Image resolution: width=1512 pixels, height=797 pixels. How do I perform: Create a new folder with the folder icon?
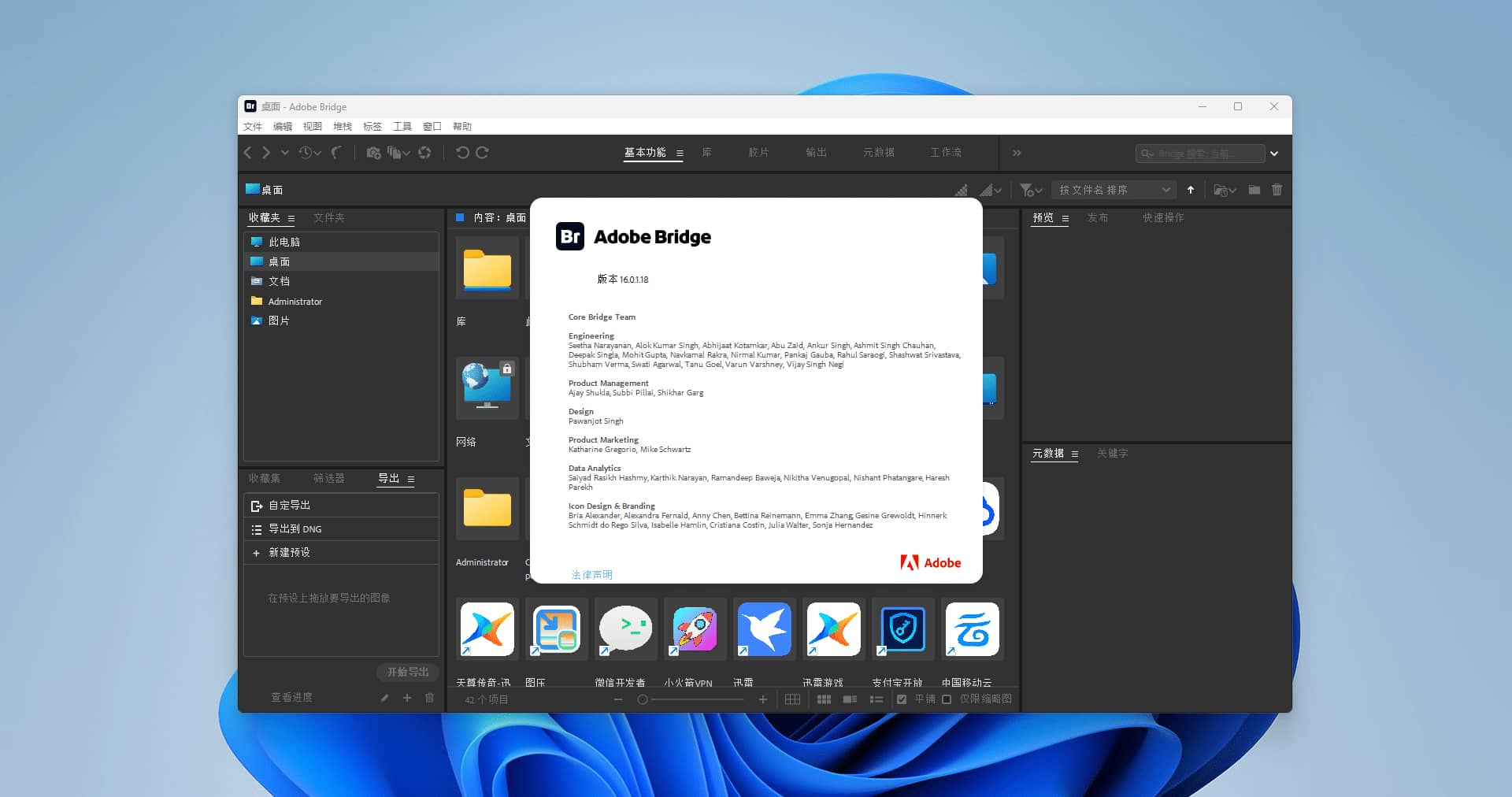pos(1254,190)
